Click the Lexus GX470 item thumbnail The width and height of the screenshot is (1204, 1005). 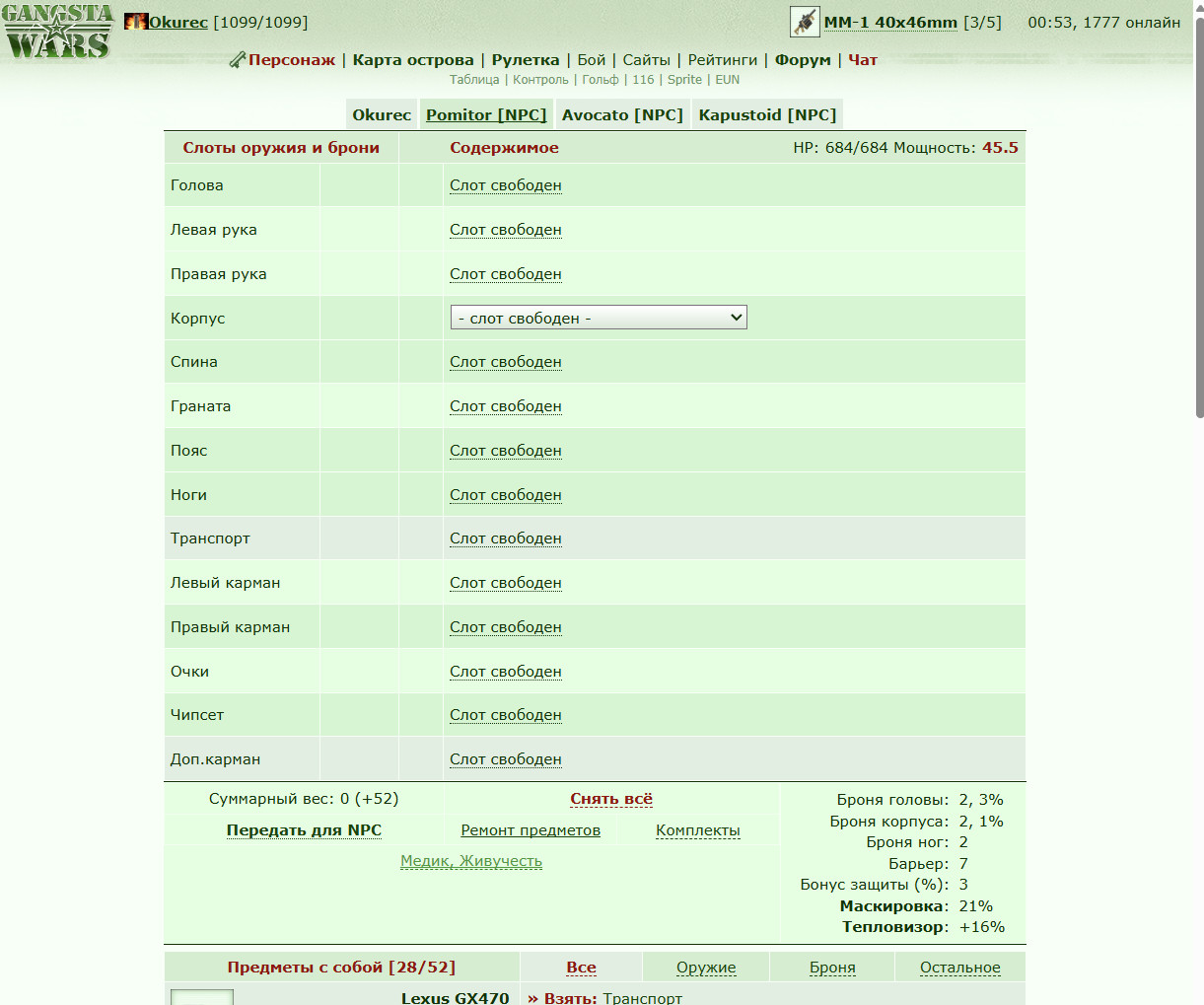point(202,997)
